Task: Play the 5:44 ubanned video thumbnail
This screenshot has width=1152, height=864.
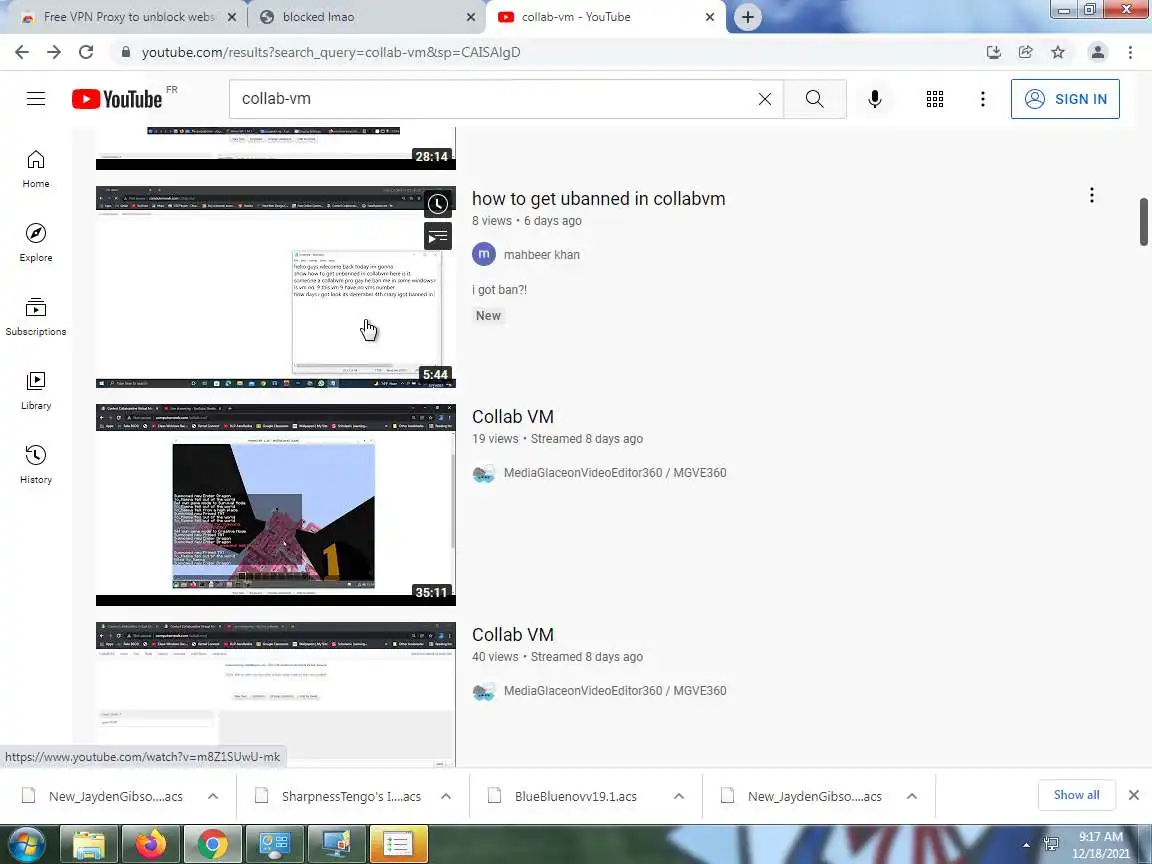Action: [x=276, y=287]
